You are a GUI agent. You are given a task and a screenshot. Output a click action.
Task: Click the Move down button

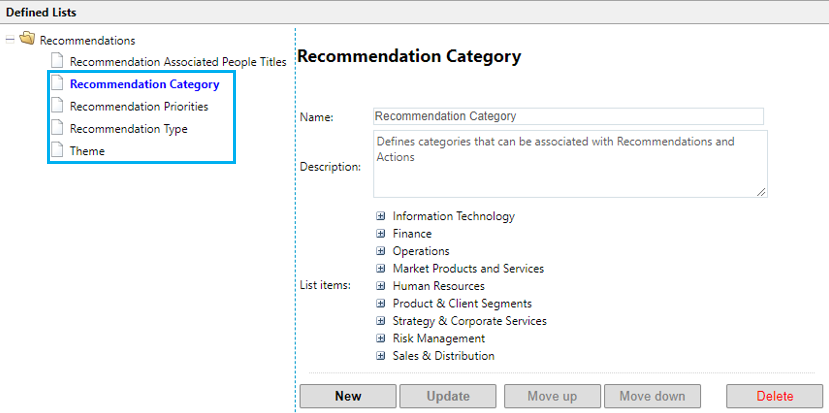(652, 396)
